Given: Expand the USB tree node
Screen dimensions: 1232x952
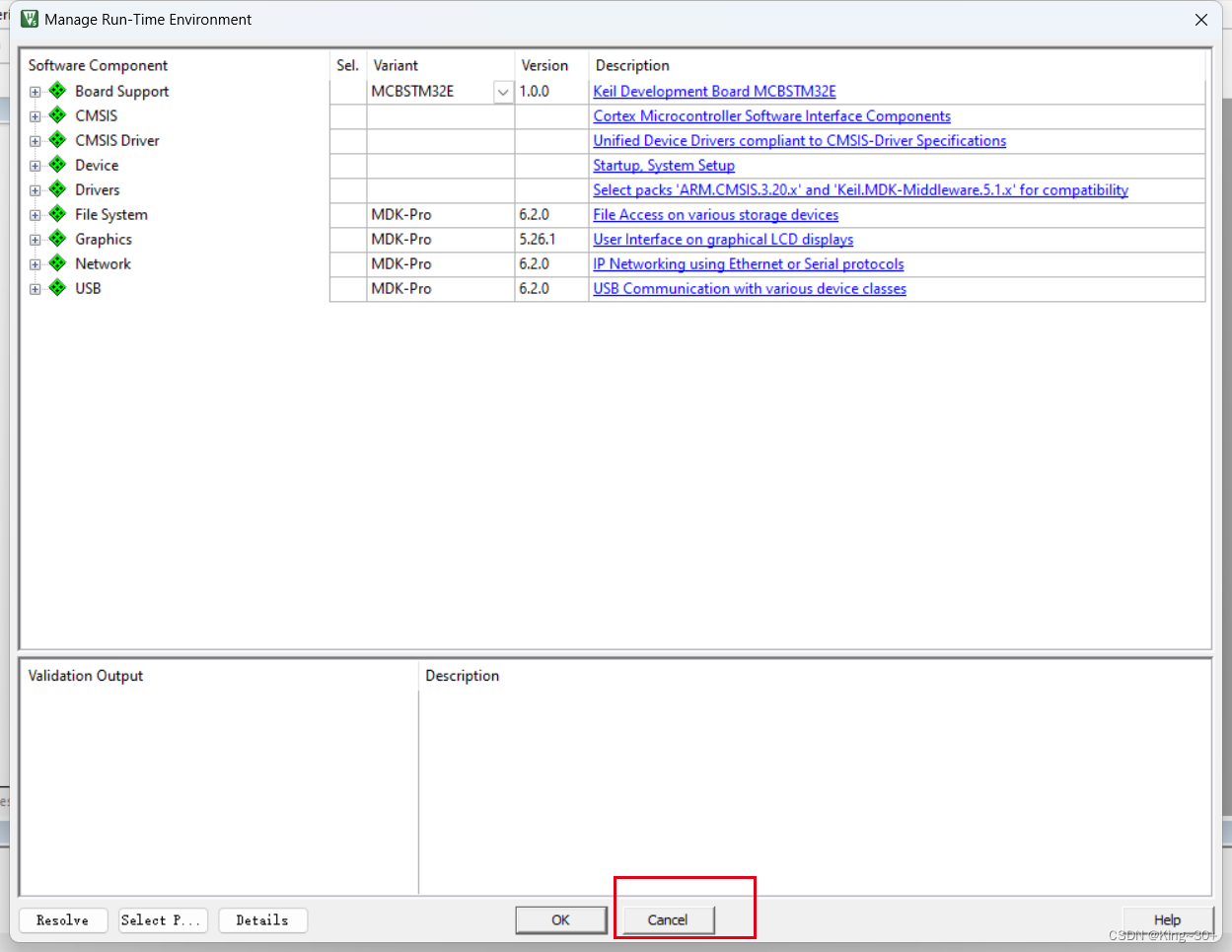Looking at the screenshot, I should pos(35,289).
